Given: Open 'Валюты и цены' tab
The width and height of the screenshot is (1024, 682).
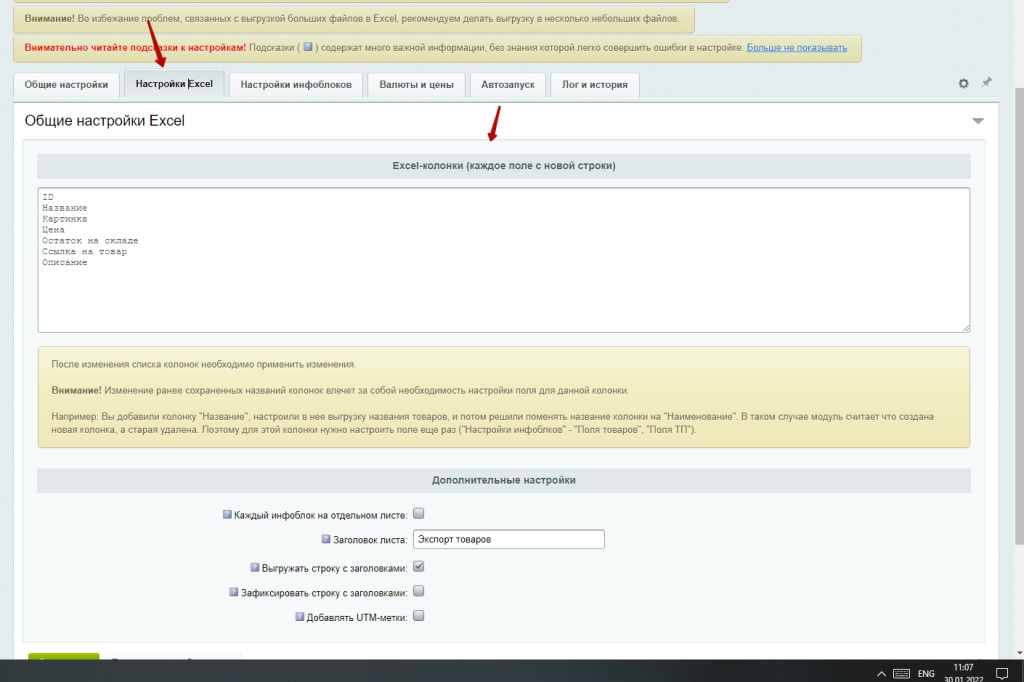Looking at the screenshot, I should click(417, 84).
